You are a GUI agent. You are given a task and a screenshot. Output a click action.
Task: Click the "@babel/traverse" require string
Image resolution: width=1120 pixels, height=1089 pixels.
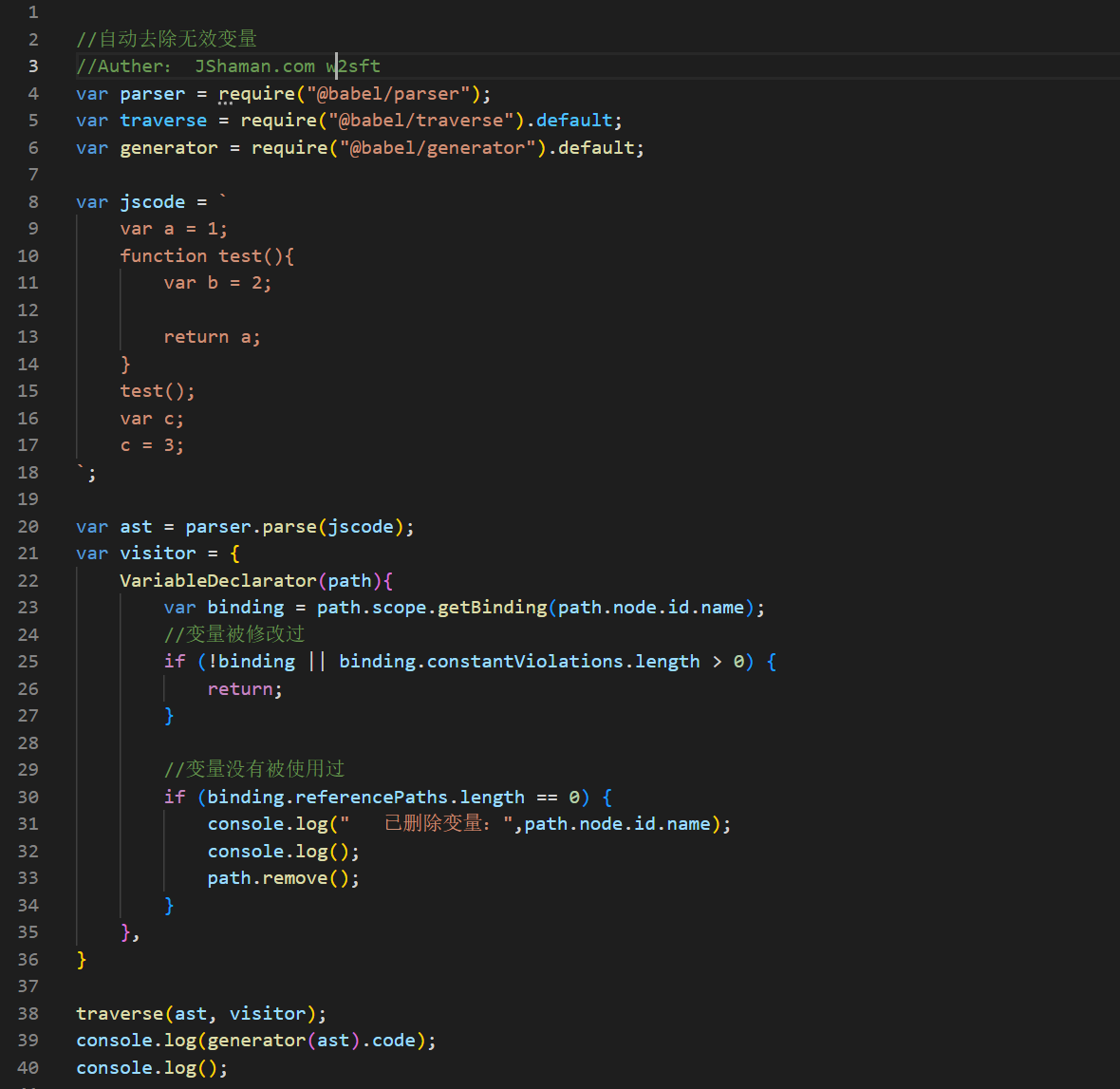tap(426, 121)
